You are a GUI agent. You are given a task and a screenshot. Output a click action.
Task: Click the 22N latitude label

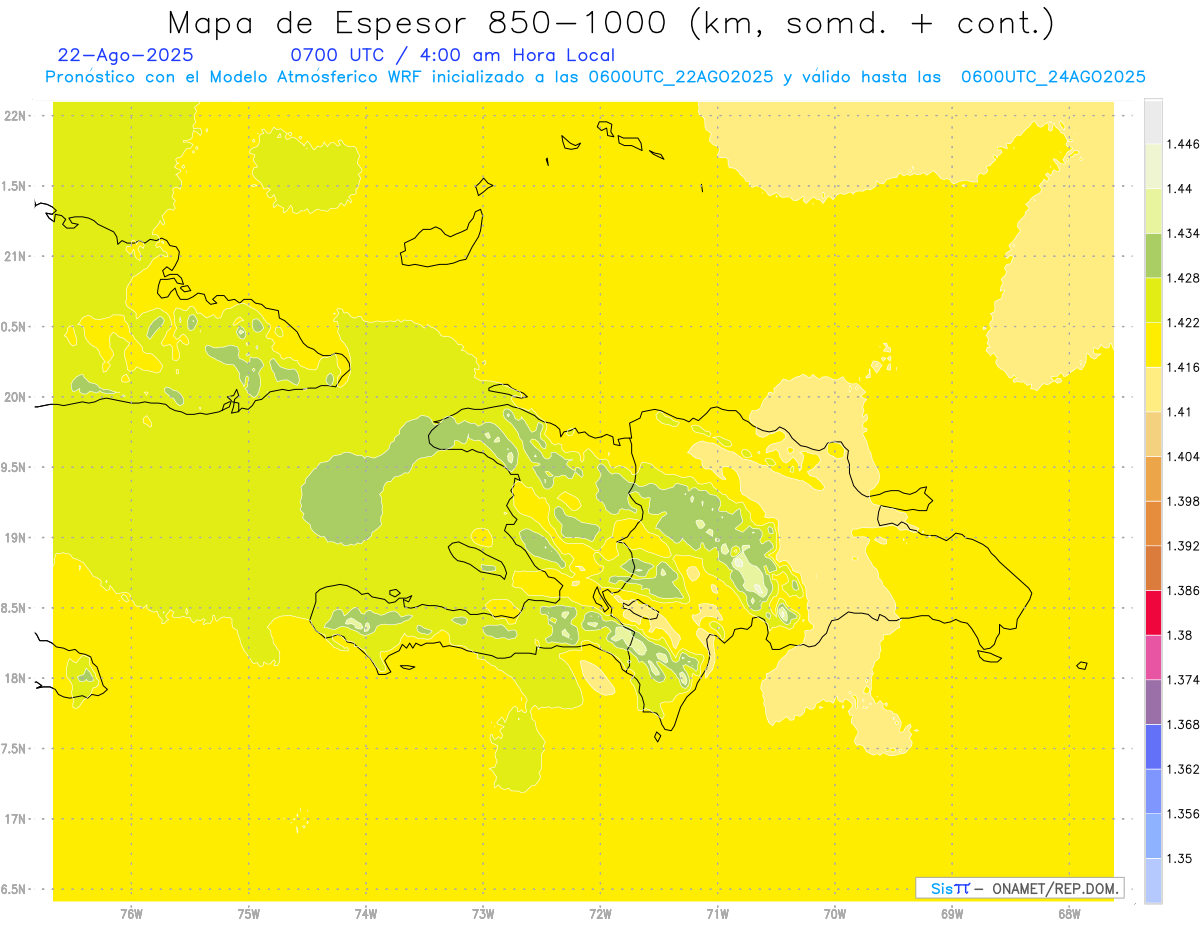tap(14, 116)
